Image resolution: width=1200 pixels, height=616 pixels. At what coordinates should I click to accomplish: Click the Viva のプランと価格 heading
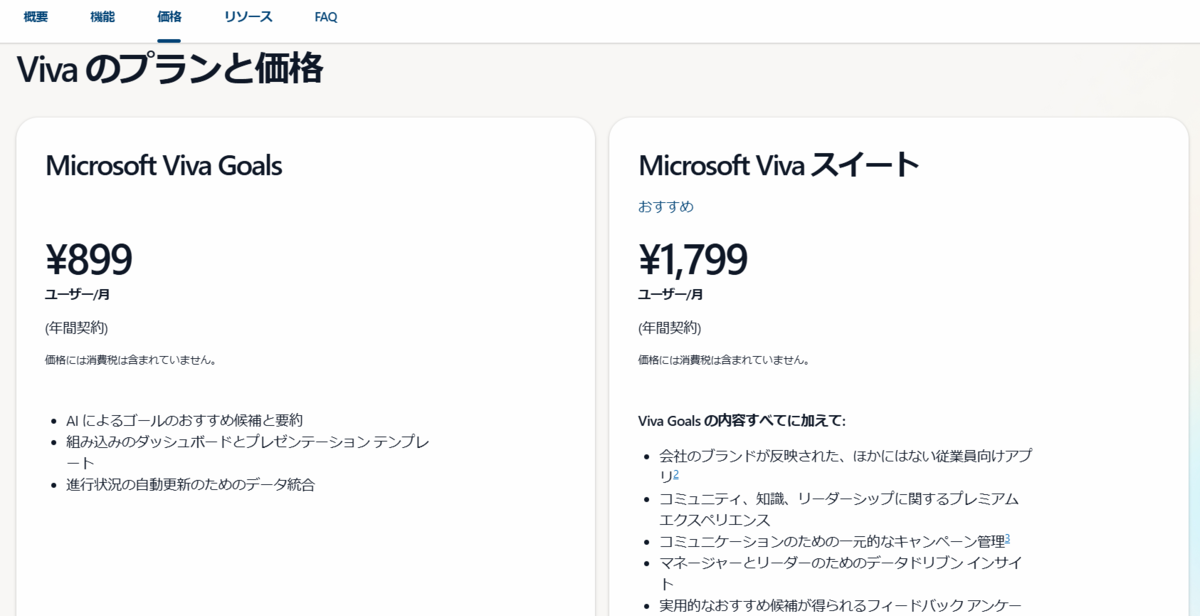(170, 70)
